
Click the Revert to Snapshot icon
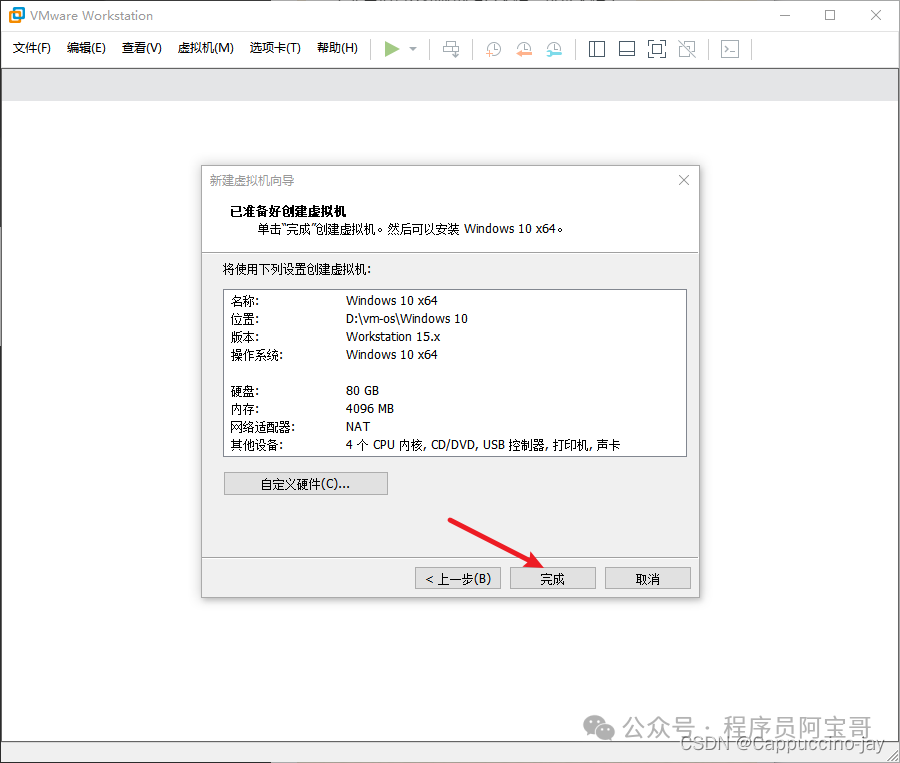pos(523,49)
